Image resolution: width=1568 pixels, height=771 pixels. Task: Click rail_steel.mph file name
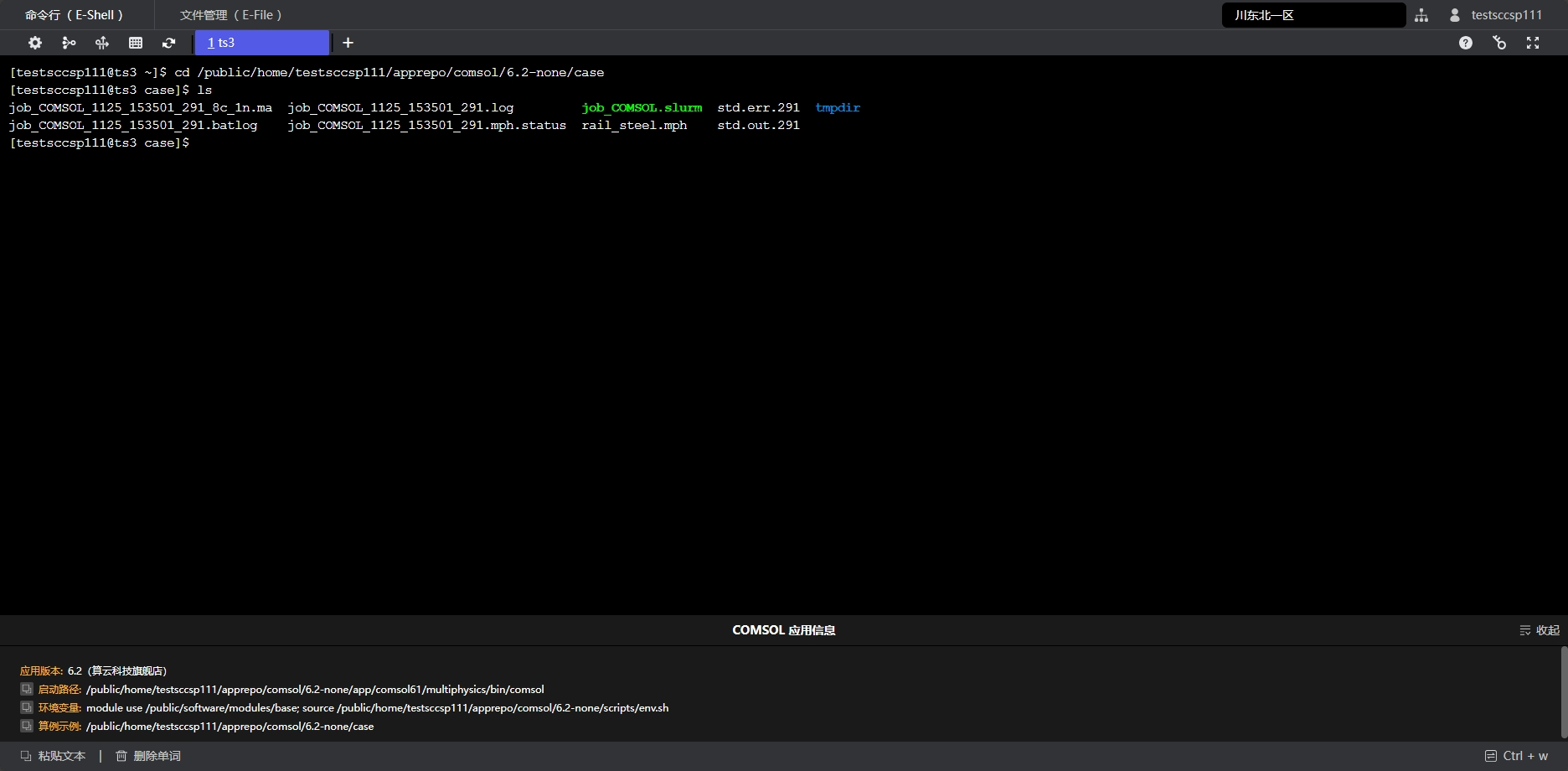click(x=634, y=125)
